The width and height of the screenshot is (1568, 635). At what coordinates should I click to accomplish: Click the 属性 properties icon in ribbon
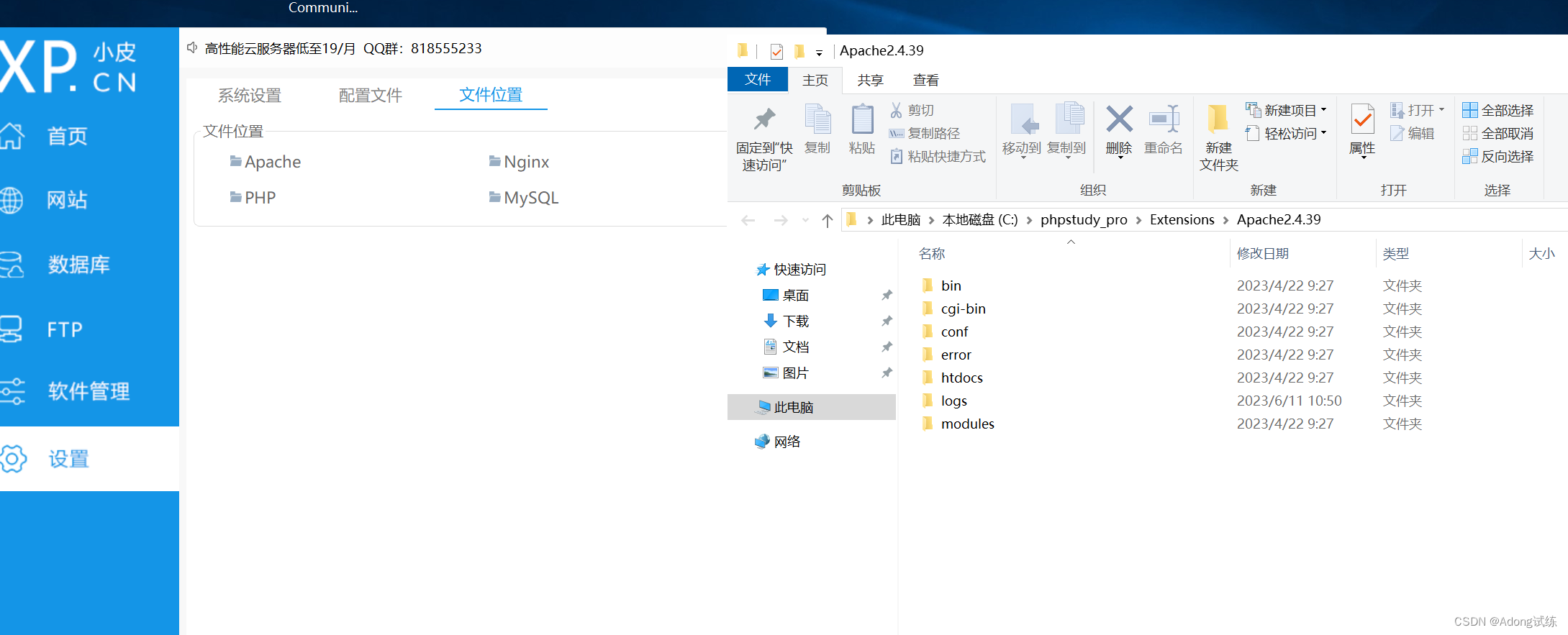pos(1362,119)
